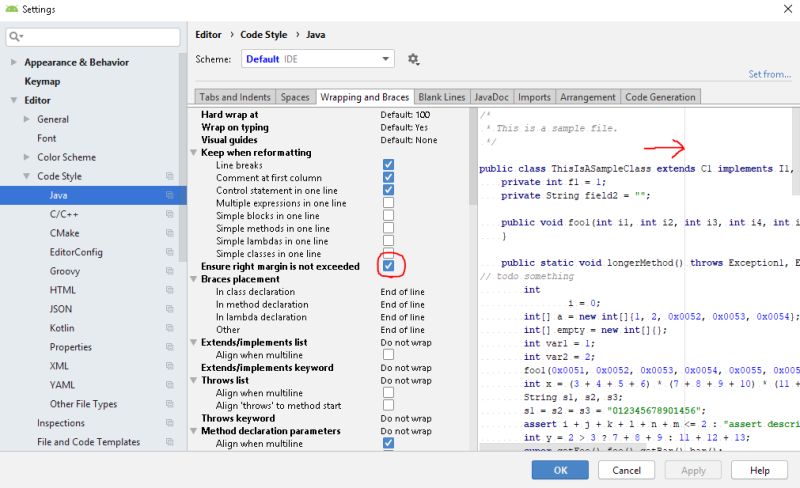
Task: Click the OK button
Action: [x=560, y=470]
